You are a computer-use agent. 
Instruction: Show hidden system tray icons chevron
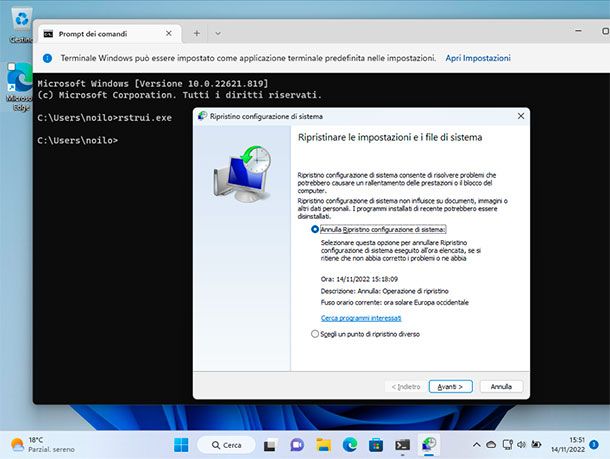(x=477, y=445)
